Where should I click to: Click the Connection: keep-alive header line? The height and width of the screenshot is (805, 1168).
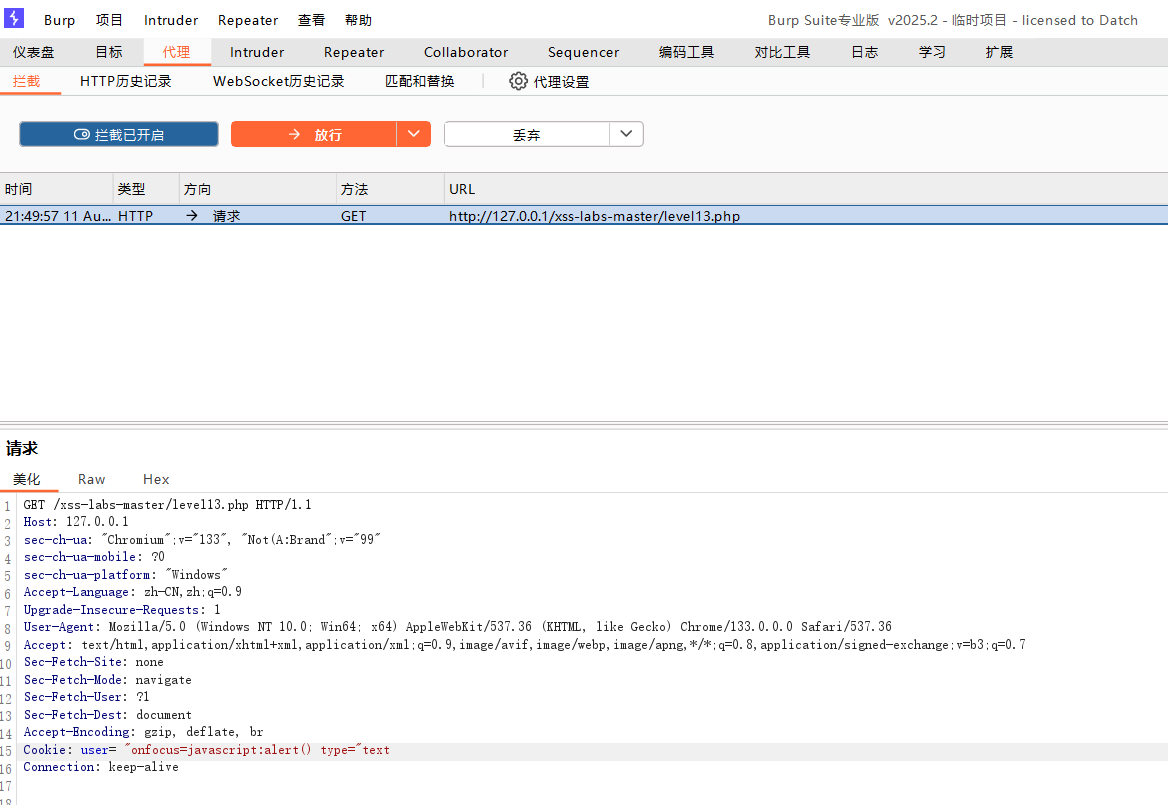point(101,767)
